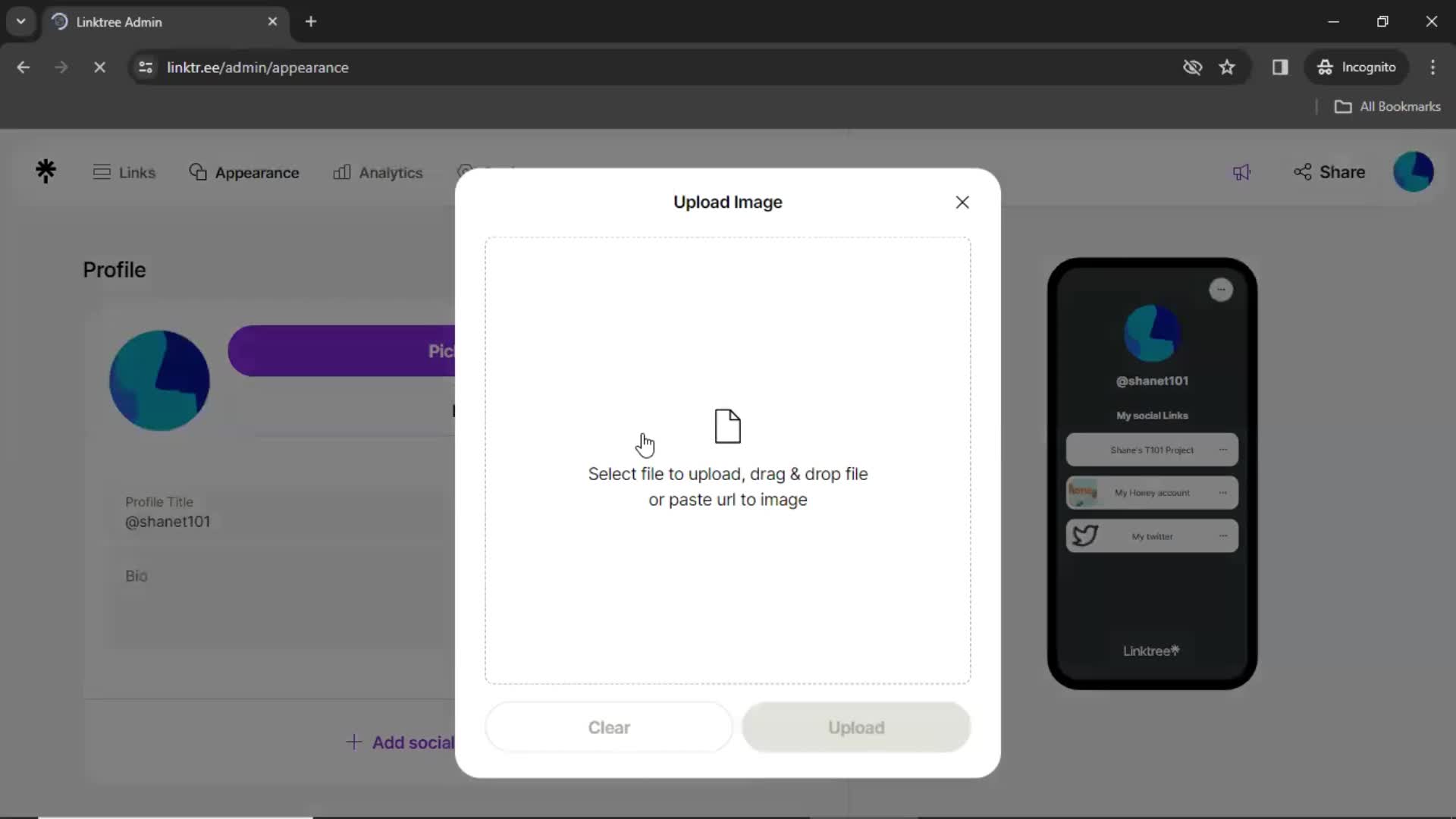This screenshot has height=819, width=1456.
Task: Click the Twitter bird icon in the preview
Action: pos(1085,536)
